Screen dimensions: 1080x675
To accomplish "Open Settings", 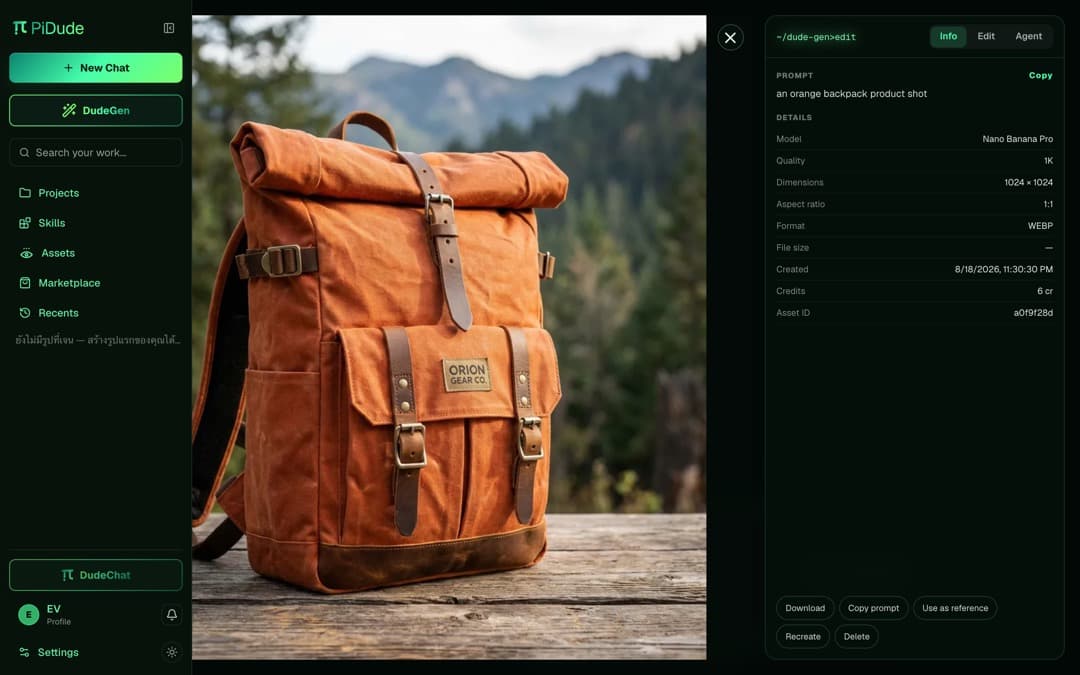I will (x=58, y=652).
